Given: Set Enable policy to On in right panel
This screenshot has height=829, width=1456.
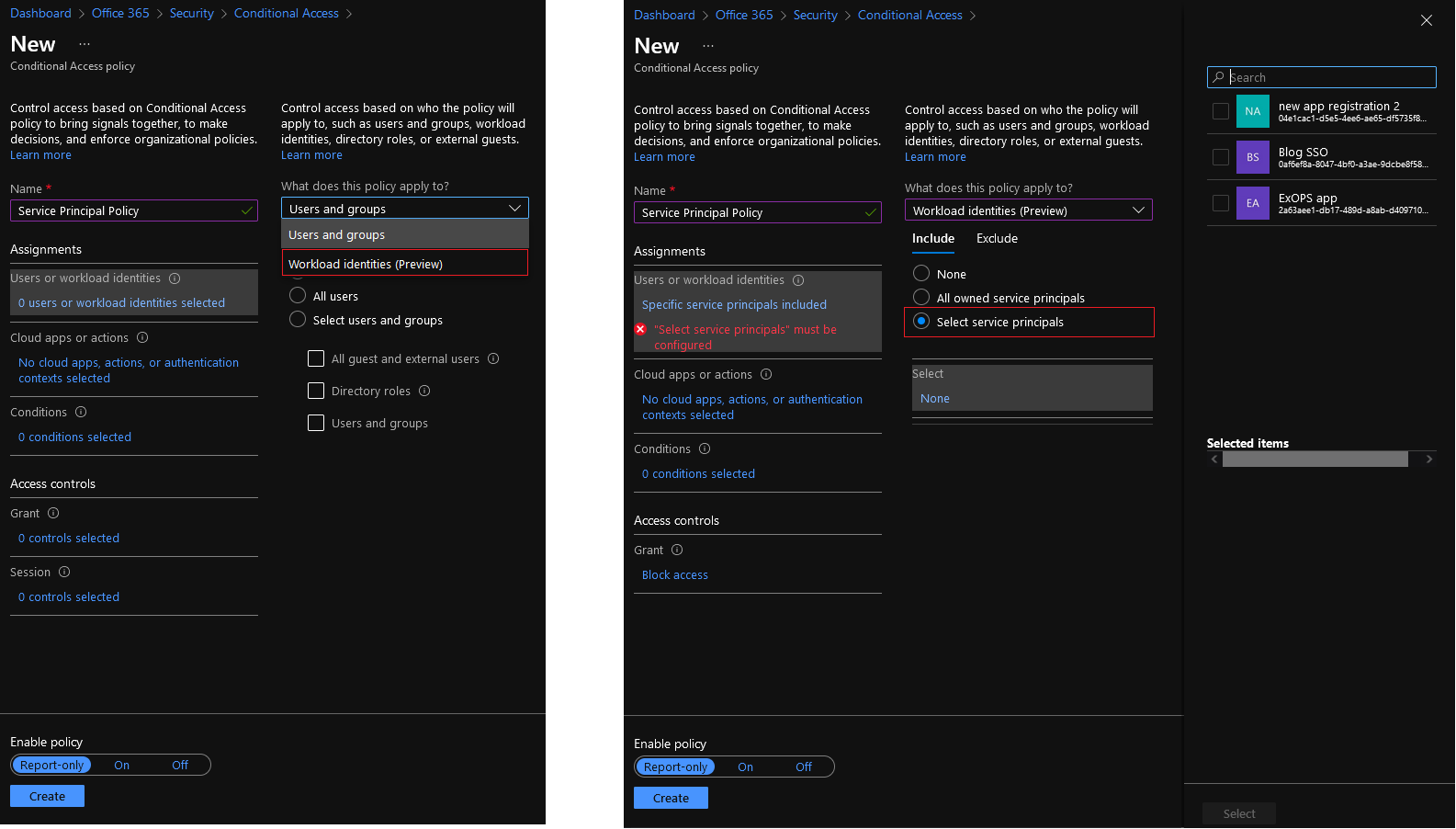Looking at the screenshot, I should (x=745, y=767).
